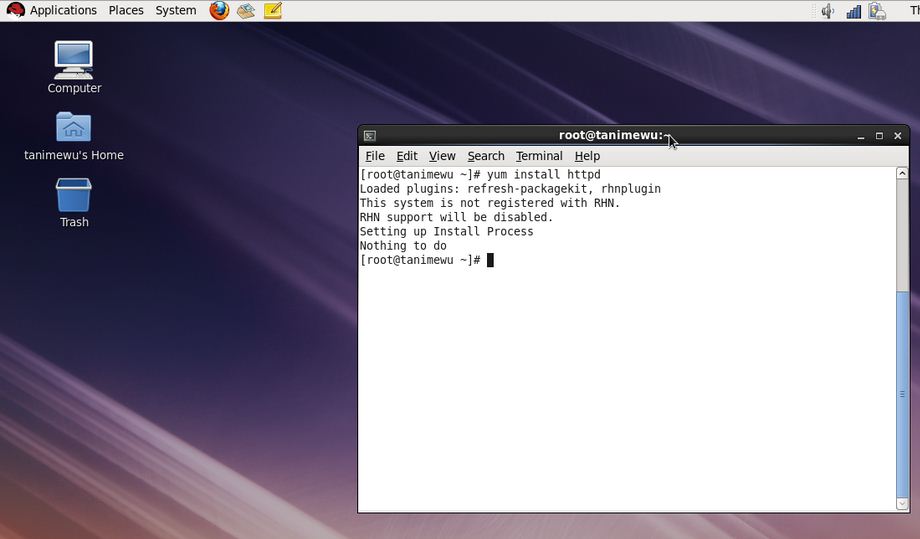Click the volume speaker icon
The image size is (920, 539).
coord(827,11)
